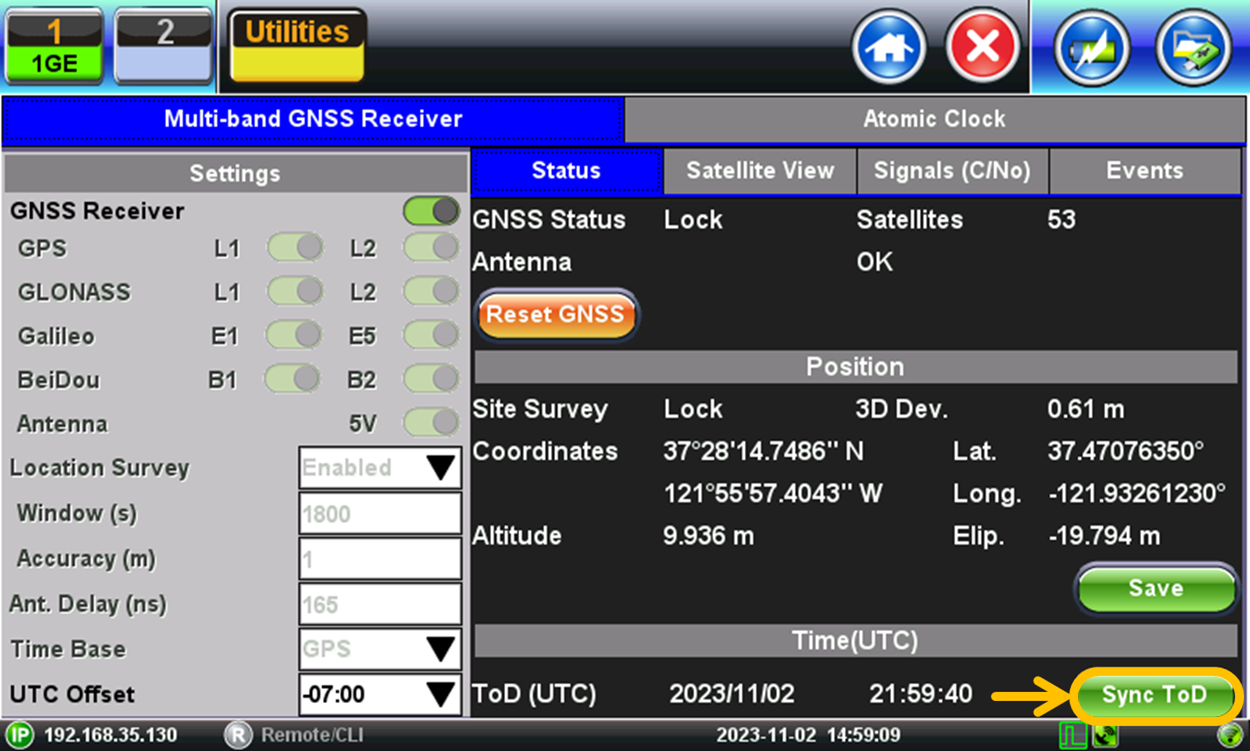The height and width of the screenshot is (751, 1250).
Task: Click the IP address status icon
Action: [x=18, y=735]
